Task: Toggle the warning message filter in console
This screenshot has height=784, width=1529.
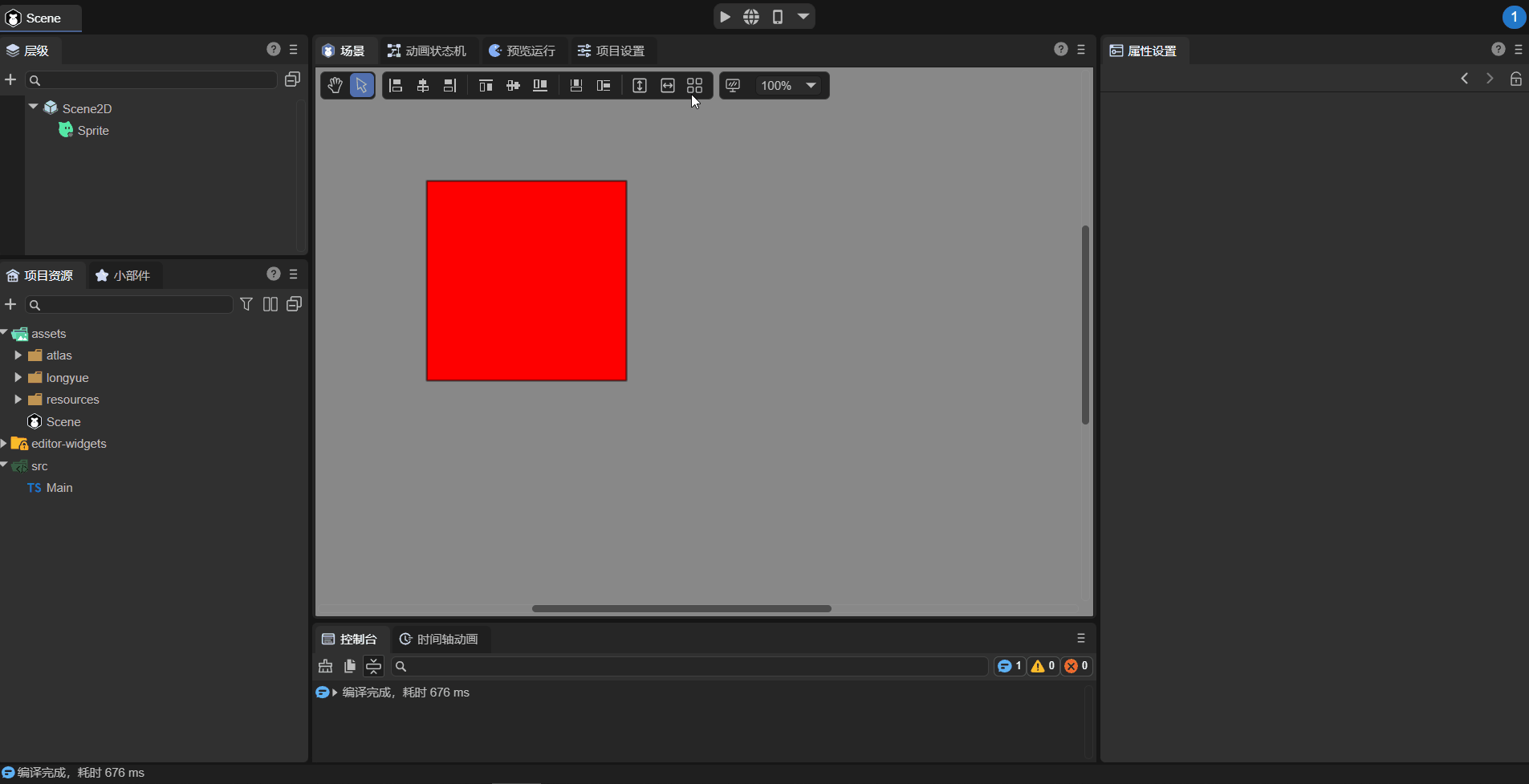Action: [x=1043, y=666]
